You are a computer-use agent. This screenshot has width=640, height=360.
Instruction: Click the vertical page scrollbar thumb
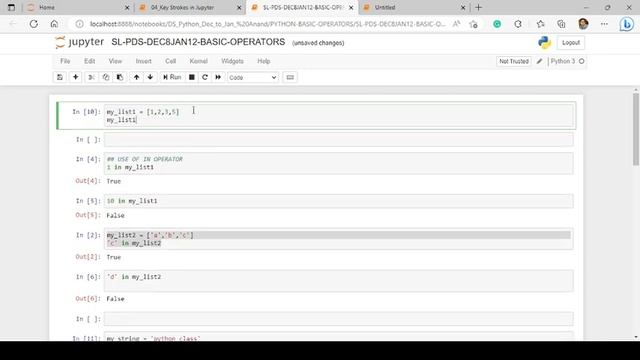coord(636,129)
